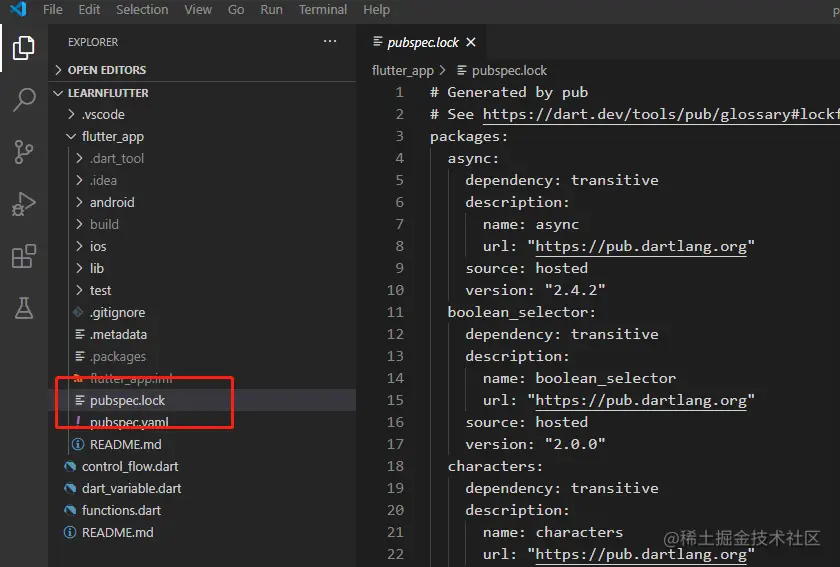Click version "2.0.0" value on line 17
Screen dimensions: 840x567
[x=575, y=444]
